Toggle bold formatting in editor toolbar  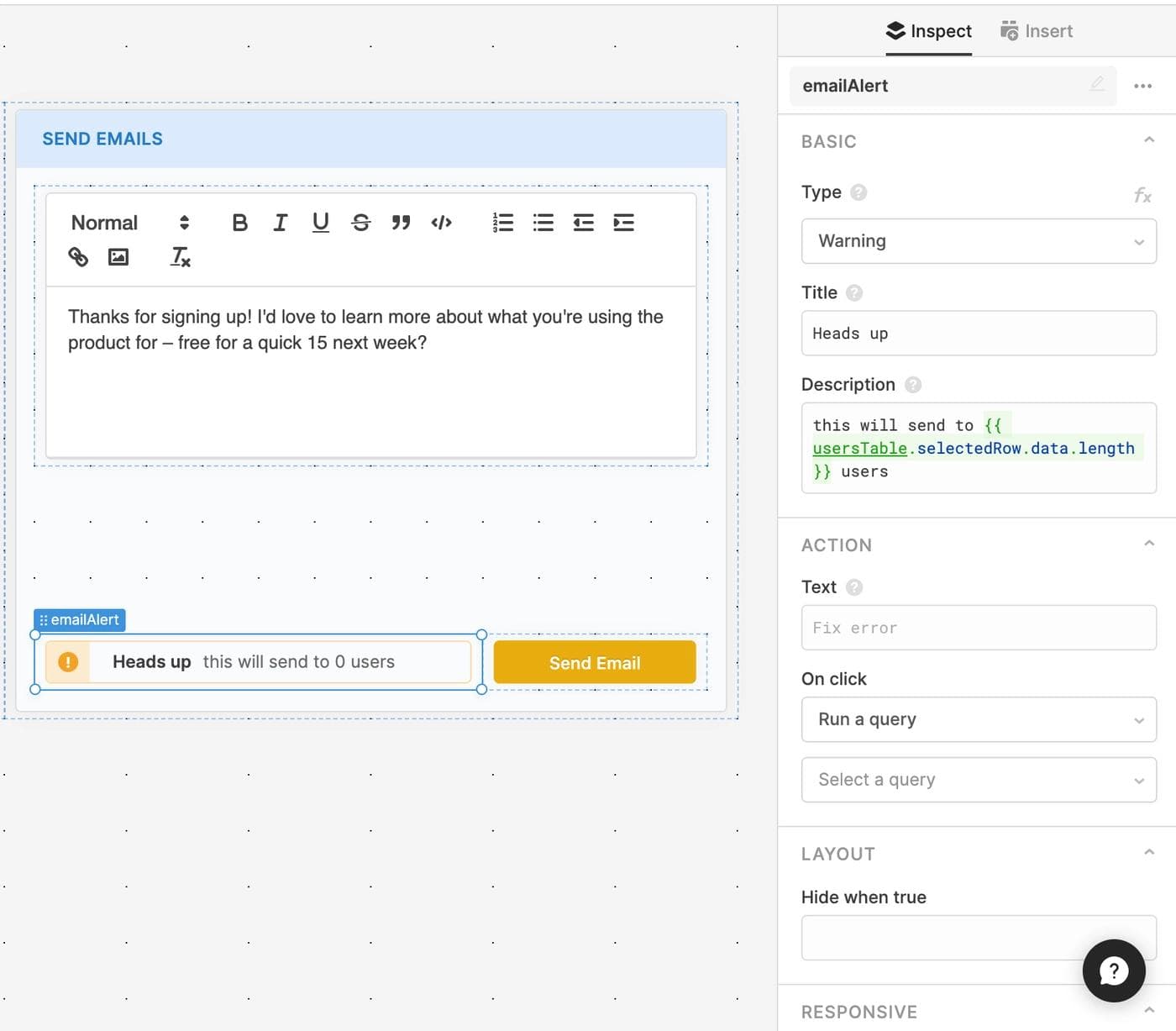click(239, 223)
